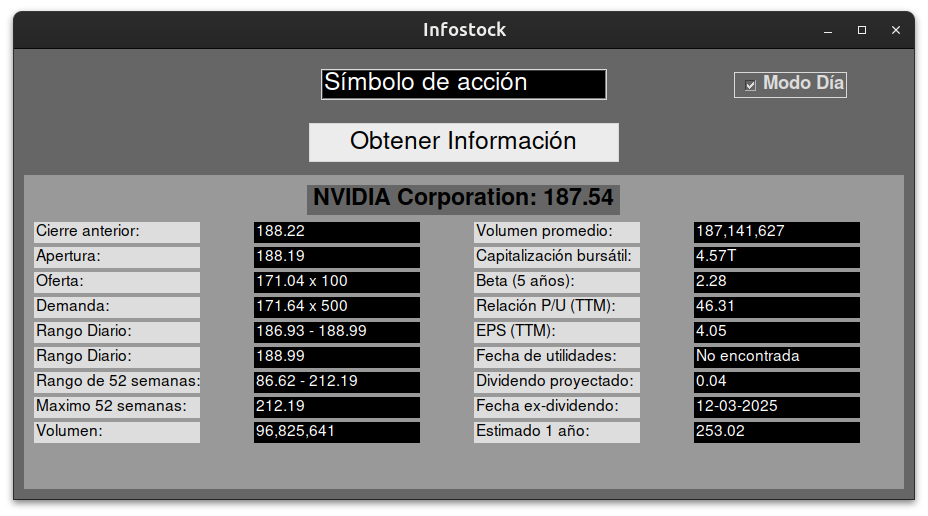Select the Fecha de utilidades value field
928x516 pixels.
point(776,357)
